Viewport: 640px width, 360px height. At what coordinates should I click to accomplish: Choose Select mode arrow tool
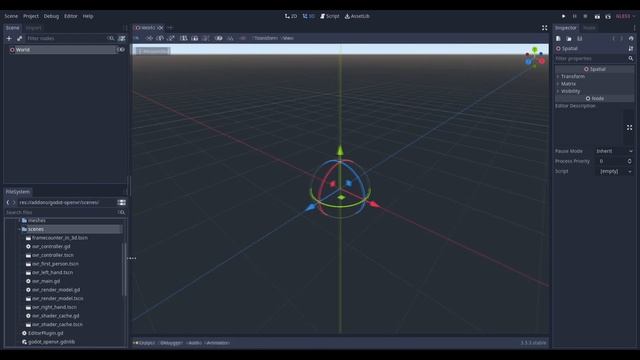(137, 38)
